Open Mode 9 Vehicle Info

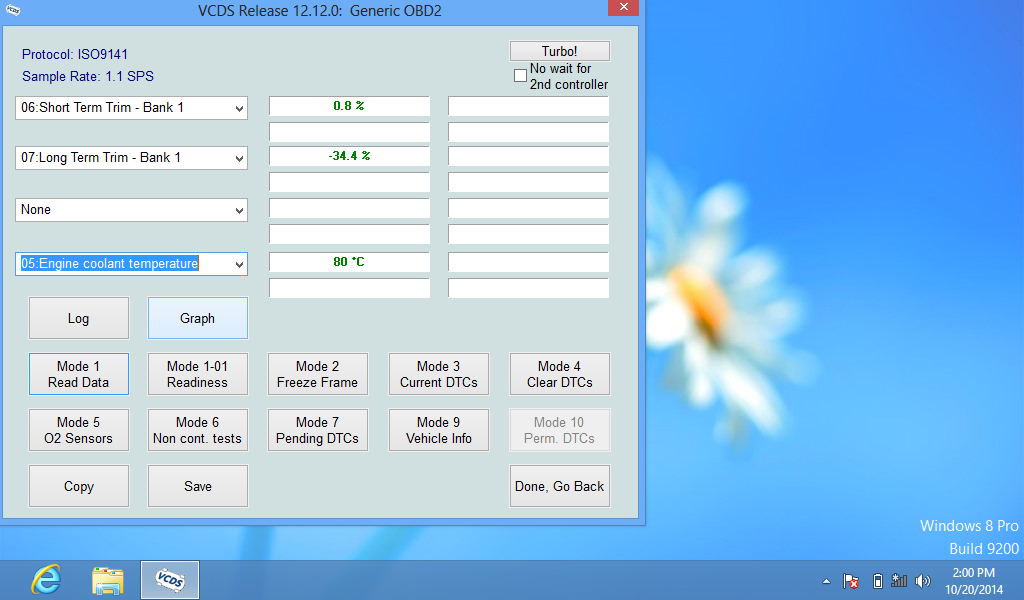pyautogui.click(x=439, y=430)
